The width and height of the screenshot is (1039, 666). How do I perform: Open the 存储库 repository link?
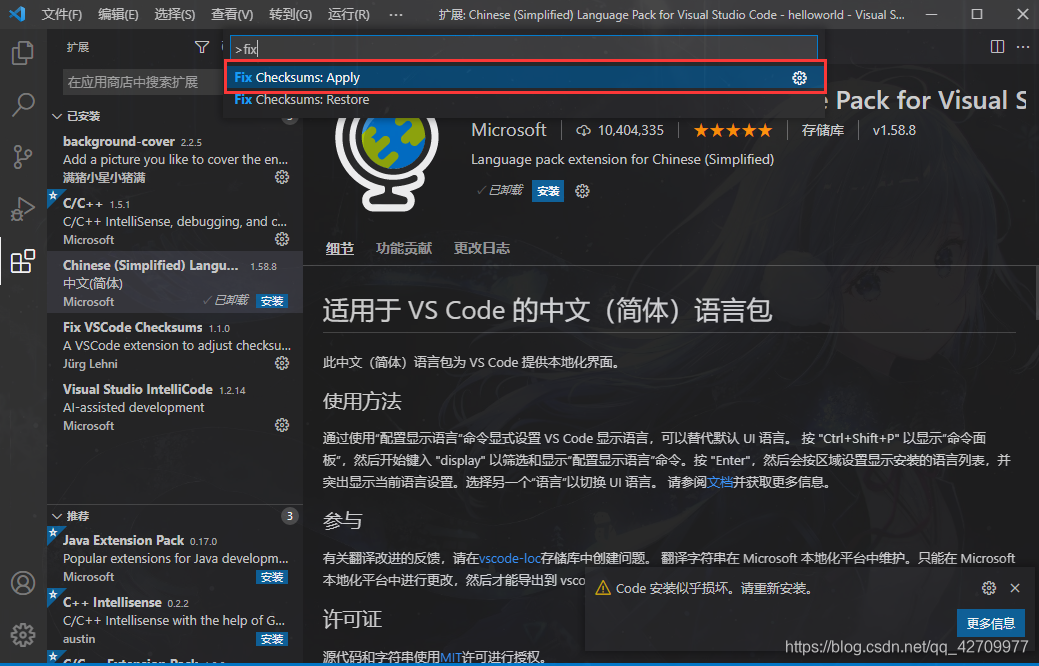coord(822,131)
